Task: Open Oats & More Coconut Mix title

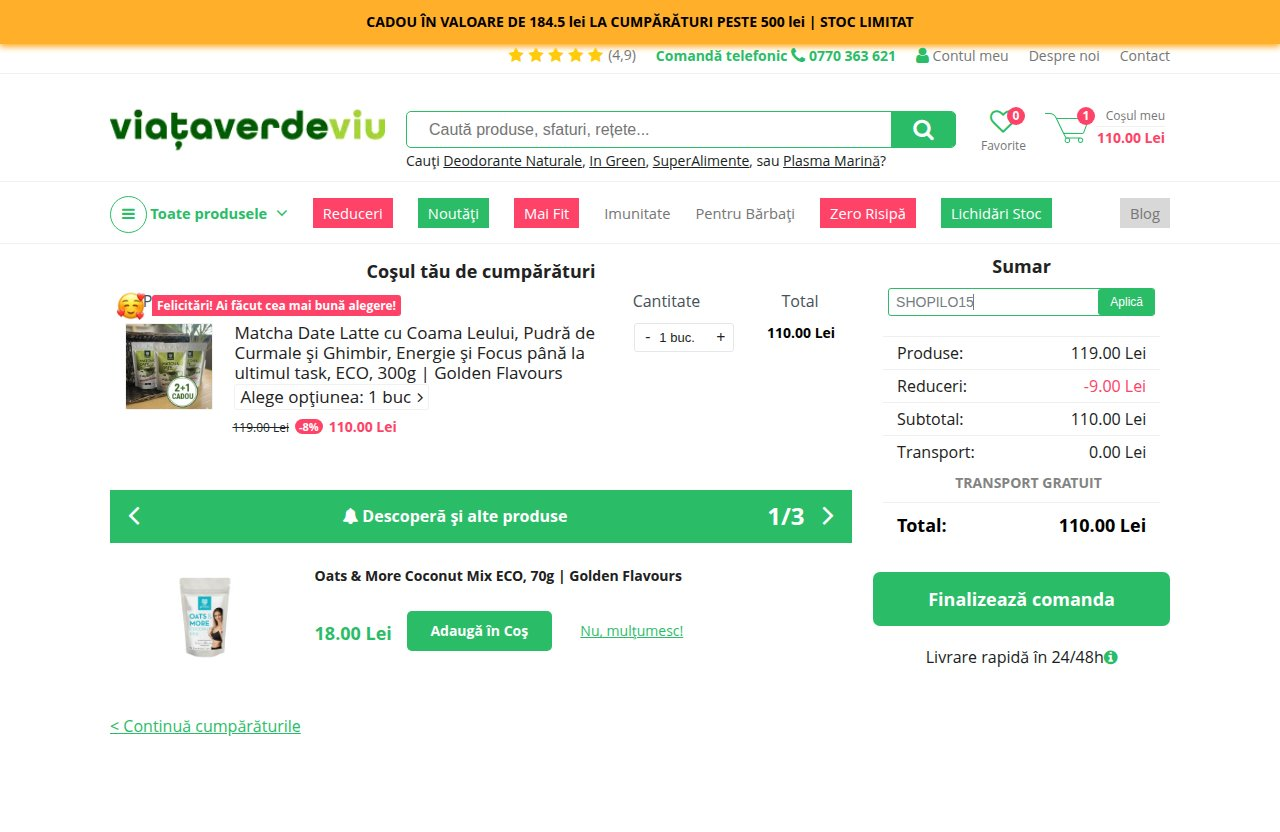Action: point(498,576)
